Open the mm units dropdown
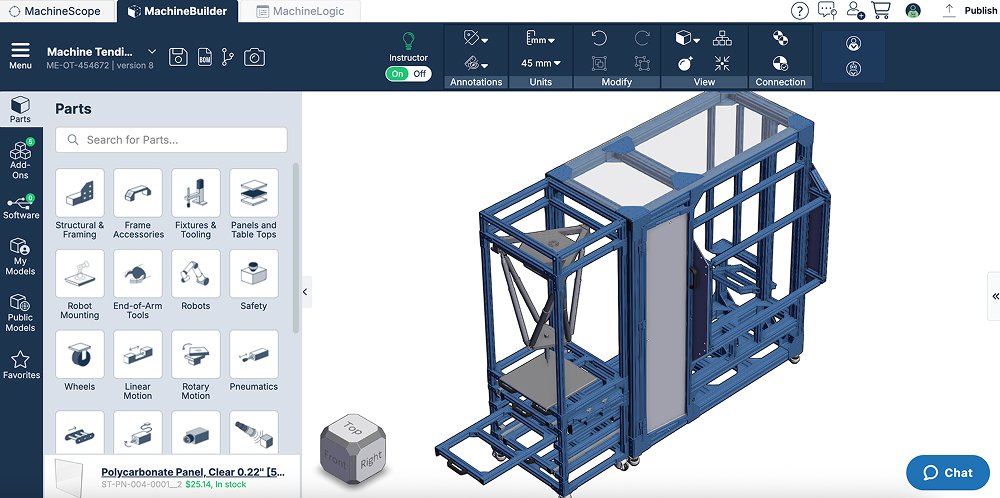 [540, 38]
